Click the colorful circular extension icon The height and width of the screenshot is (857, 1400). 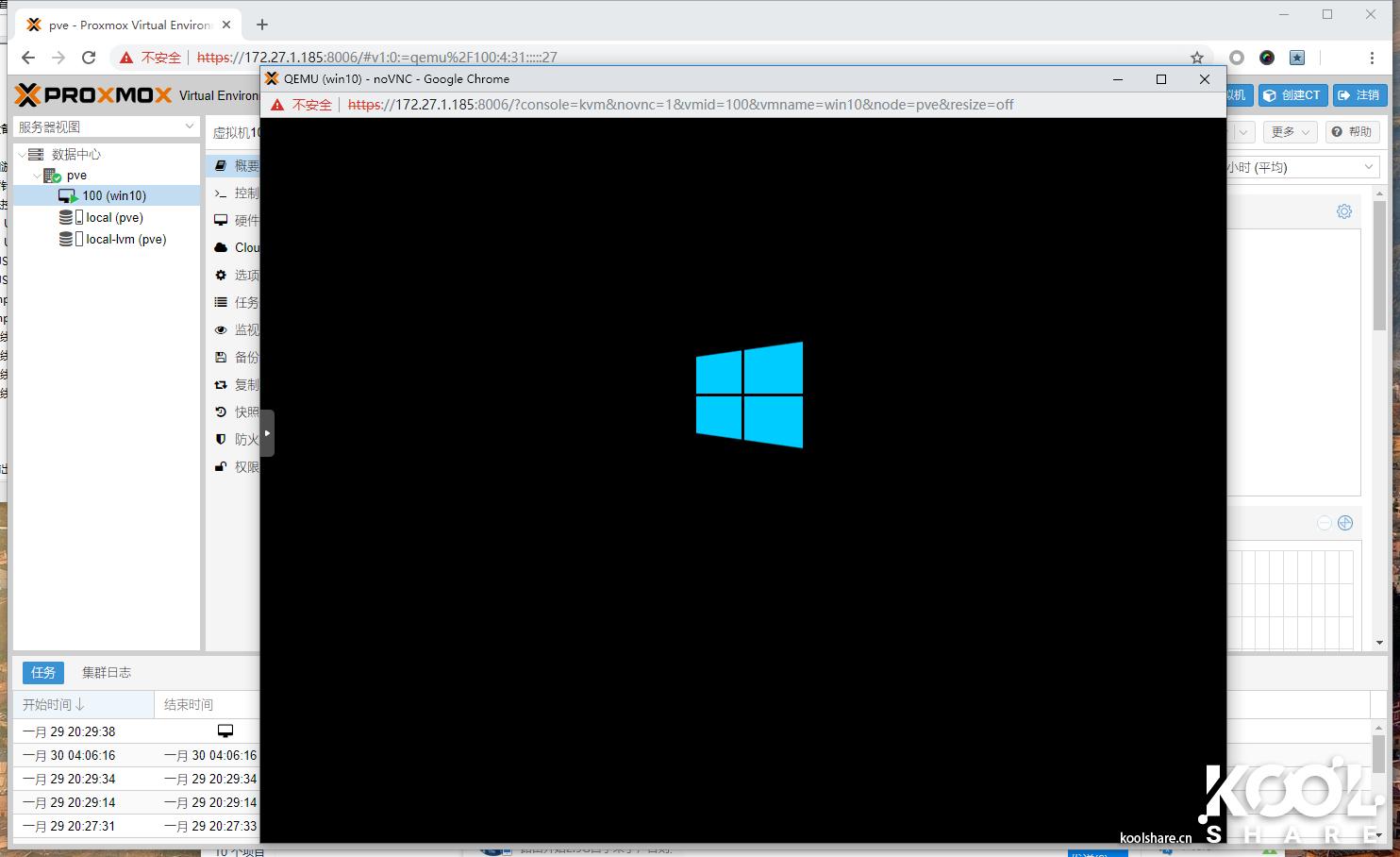(x=1267, y=58)
